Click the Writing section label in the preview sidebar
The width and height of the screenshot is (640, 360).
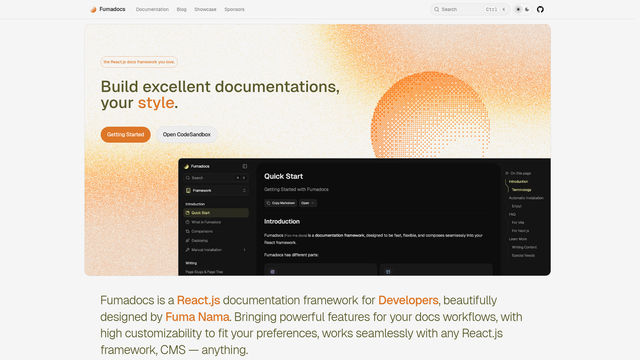191,263
